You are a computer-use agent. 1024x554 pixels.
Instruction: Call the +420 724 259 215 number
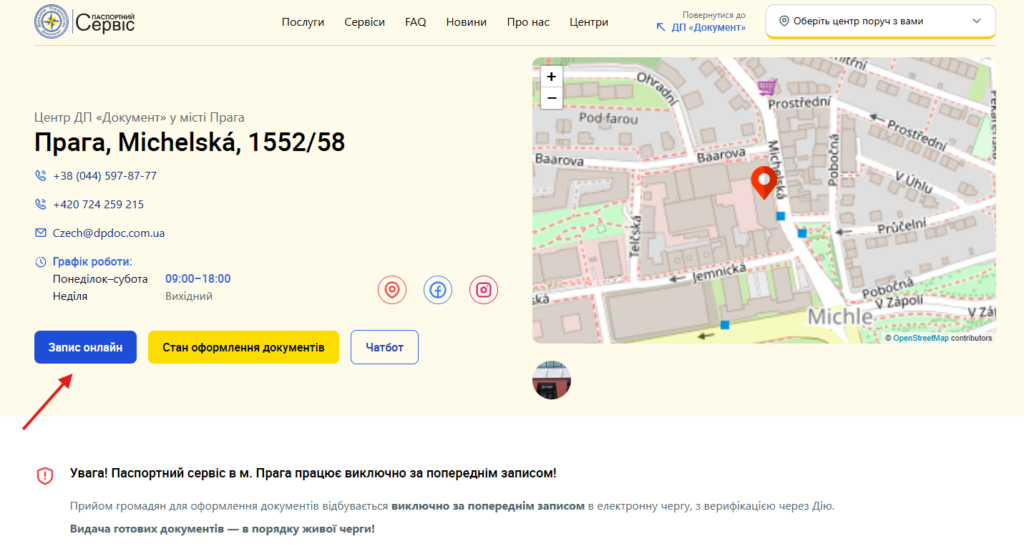pyautogui.click(x=98, y=204)
